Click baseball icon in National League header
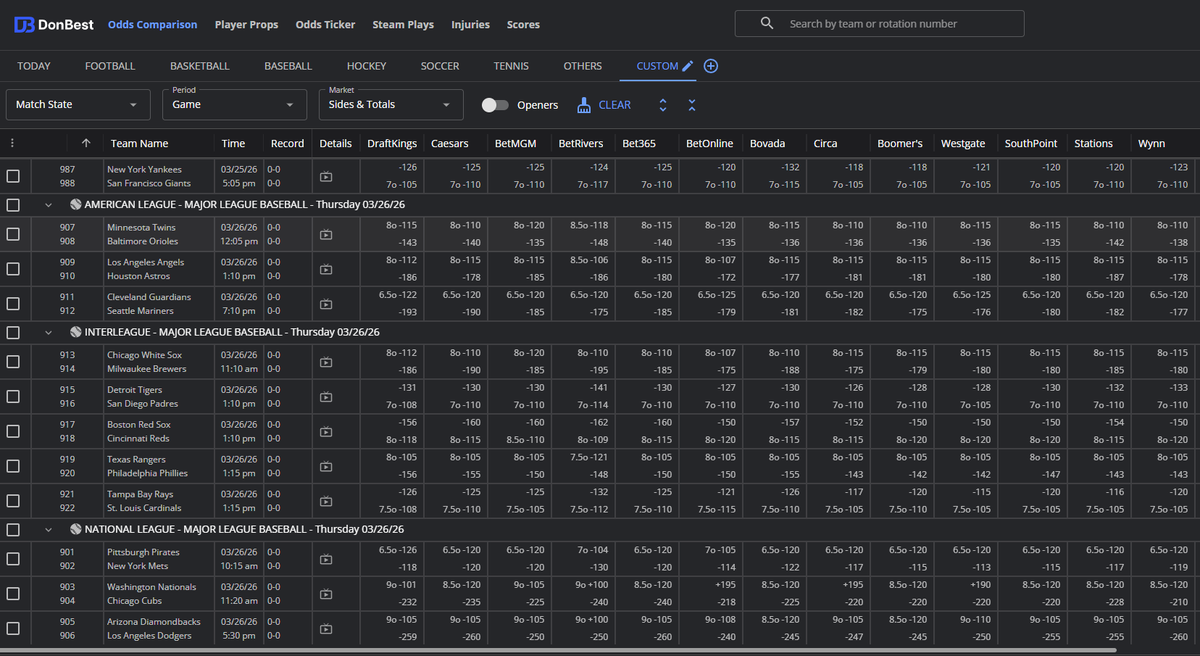1200x656 pixels. [x=76, y=529]
